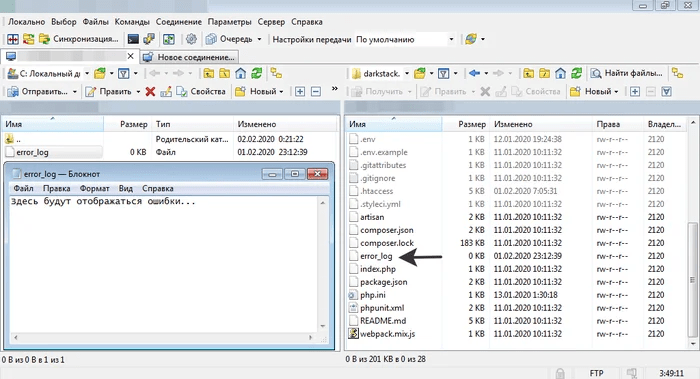Viewport: 700px width, 379px height.
Task: Click local select-files plus icon
Action: coord(300,92)
